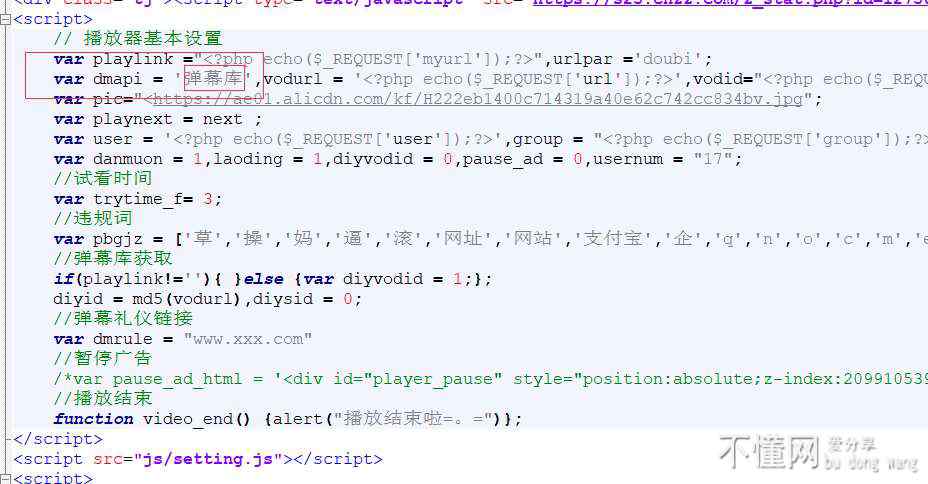Viewport: 928px width, 484px height.
Task: Click the "www.xxx.com" string
Action: (x=247, y=339)
